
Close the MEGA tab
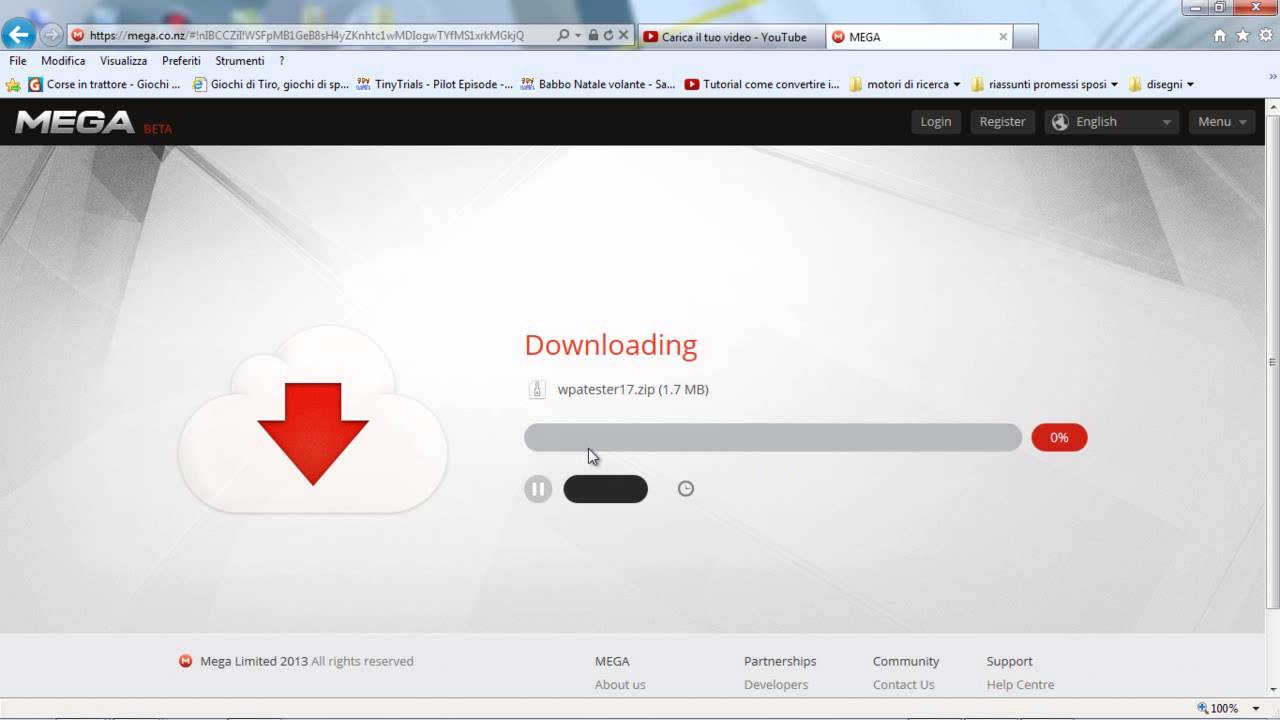[x=1003, y=37]
